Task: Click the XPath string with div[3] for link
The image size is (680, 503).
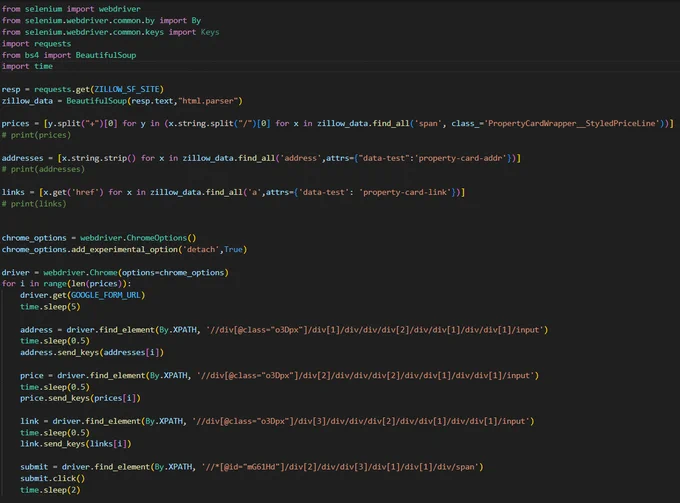Action: click(x=361, y=421)
